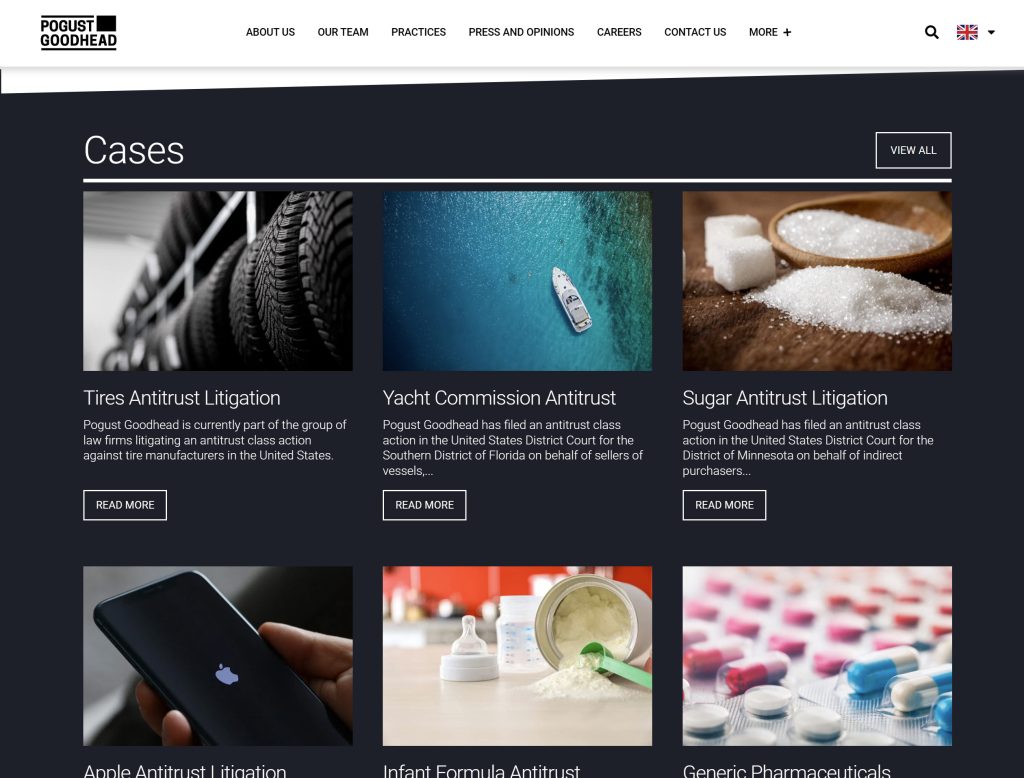Open the Practices menu
This screenshot has height=778, width=1024.
pyautogui.click(x=418, y=32)
